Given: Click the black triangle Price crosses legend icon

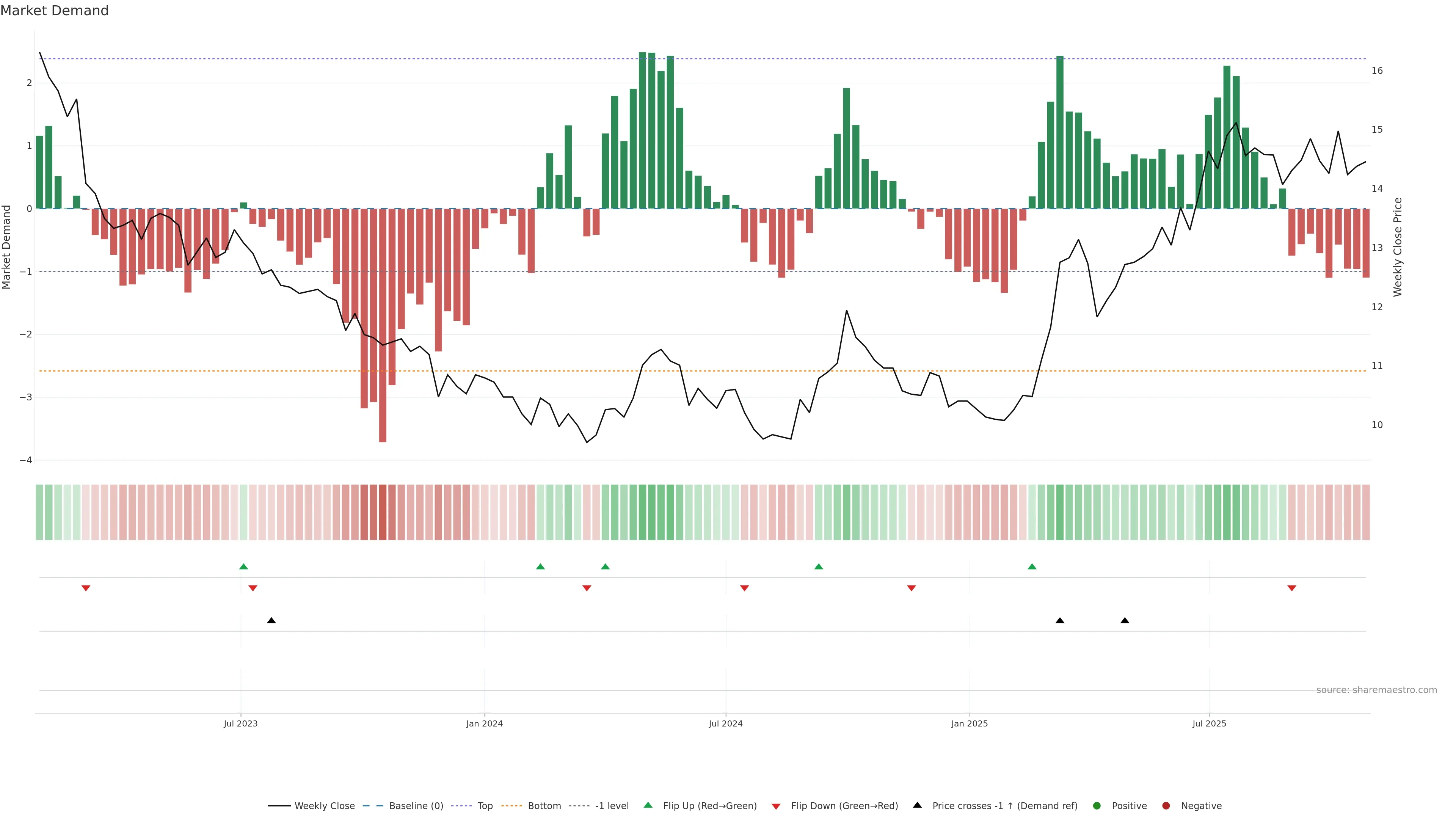Looking at the screenshot, I should coord(917,805).
